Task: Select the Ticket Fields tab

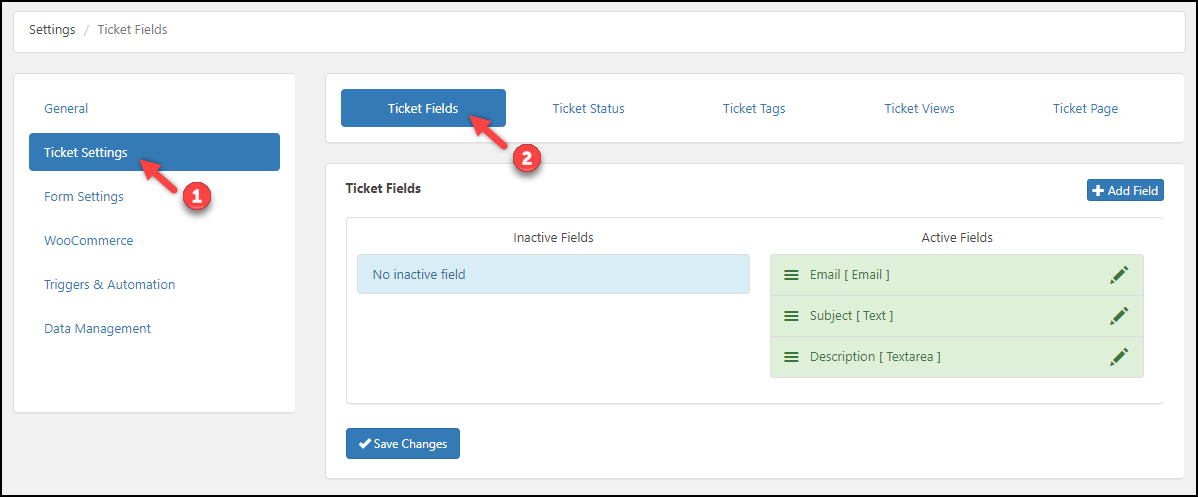Action: [x=423, y=109]
